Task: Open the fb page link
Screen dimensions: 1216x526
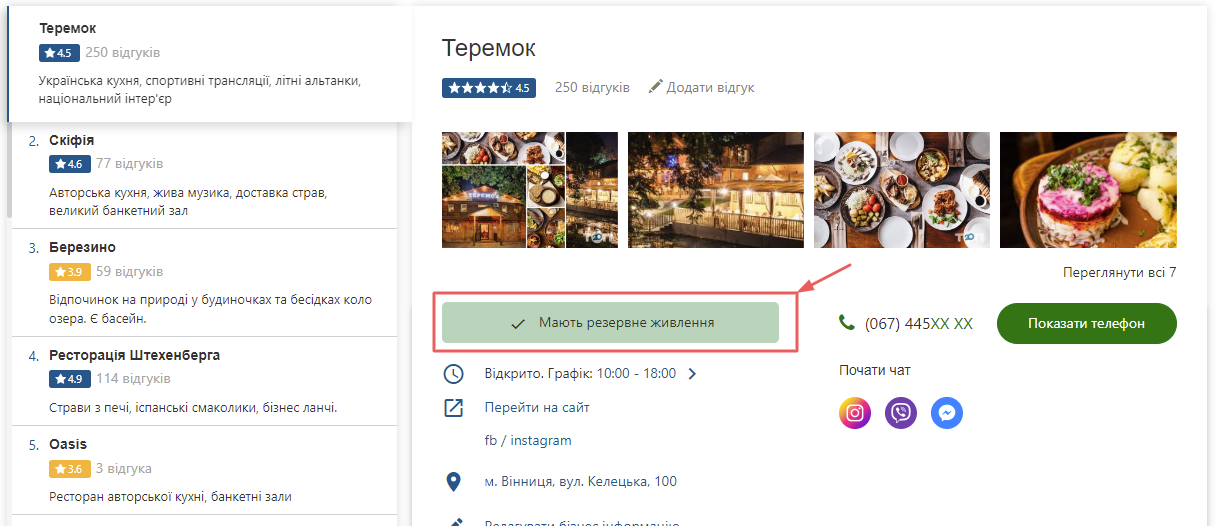Action: pos(490,441)
